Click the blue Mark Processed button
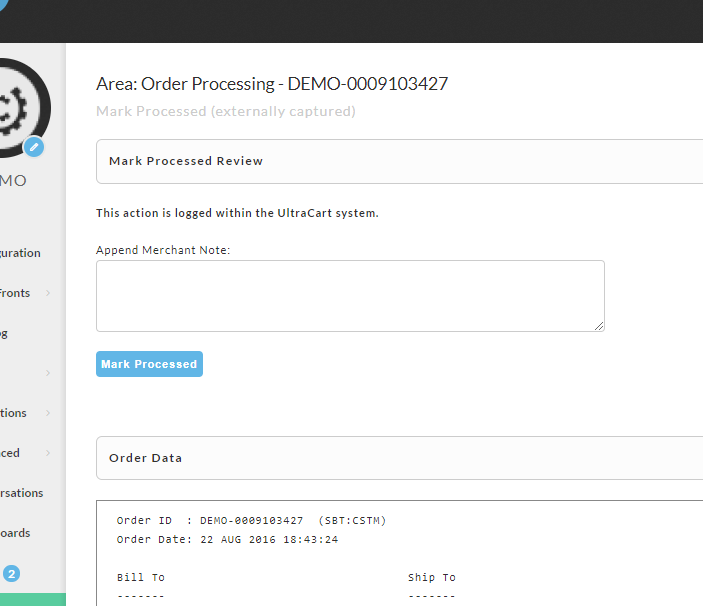 (149, 364)
